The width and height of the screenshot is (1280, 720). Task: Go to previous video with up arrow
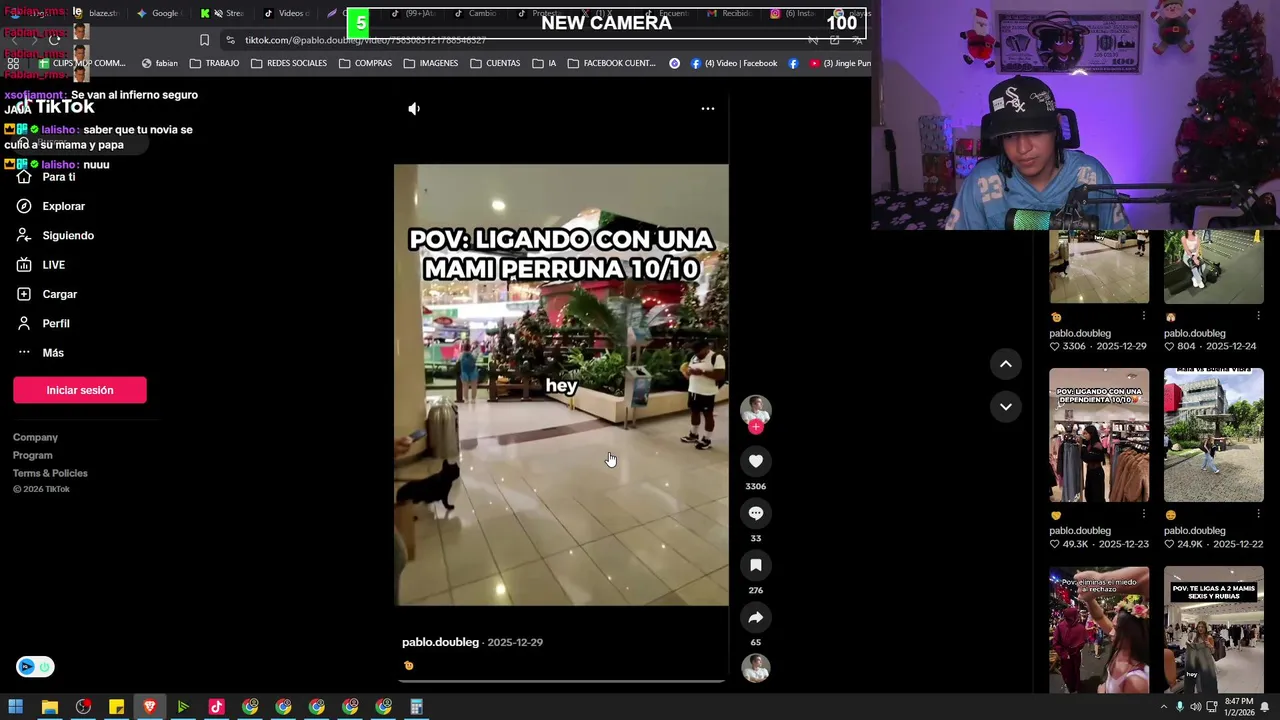click(1006, 364)
